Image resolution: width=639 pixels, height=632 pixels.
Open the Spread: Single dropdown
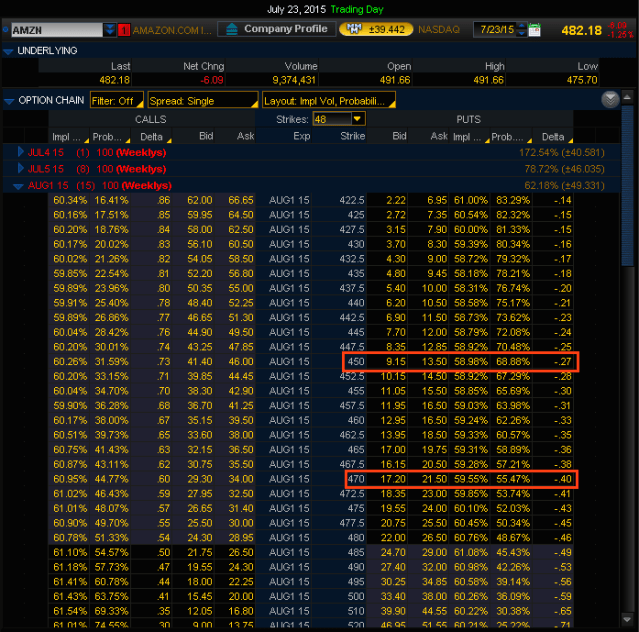203,101
